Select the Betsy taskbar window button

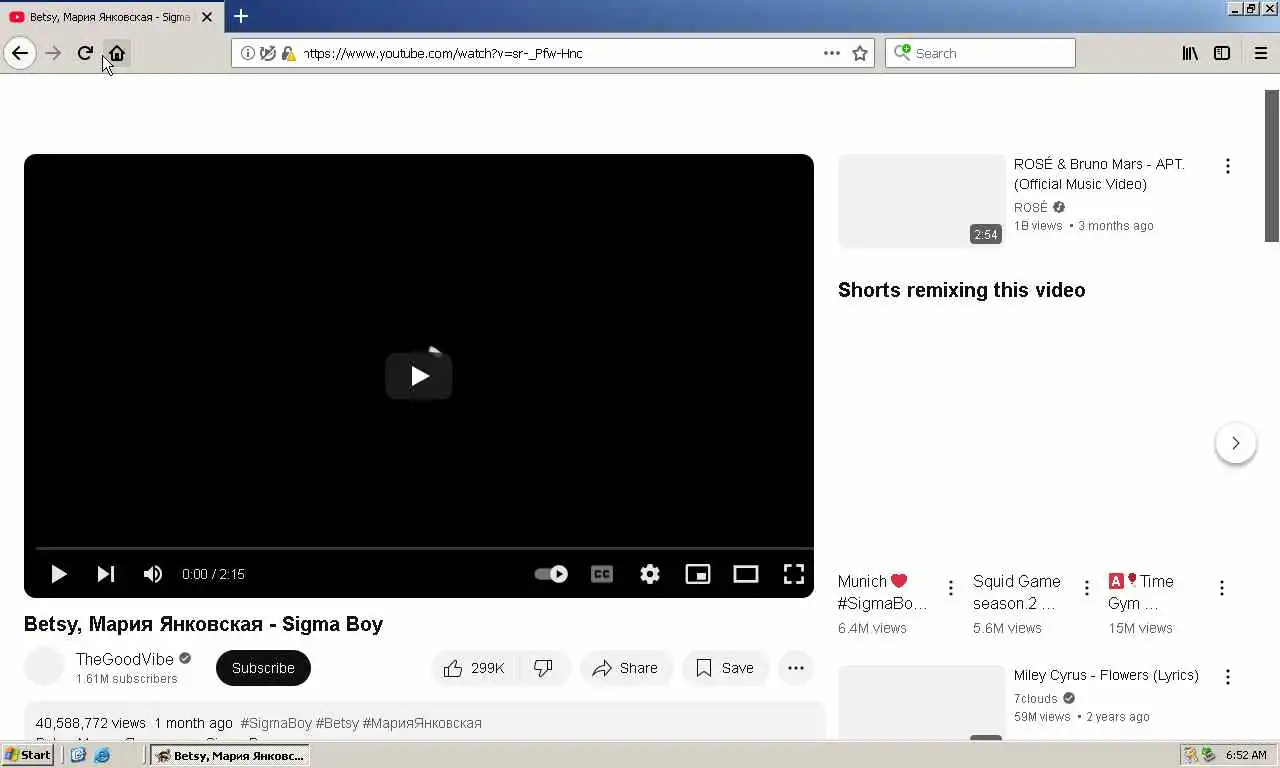[x=230, y=755]
